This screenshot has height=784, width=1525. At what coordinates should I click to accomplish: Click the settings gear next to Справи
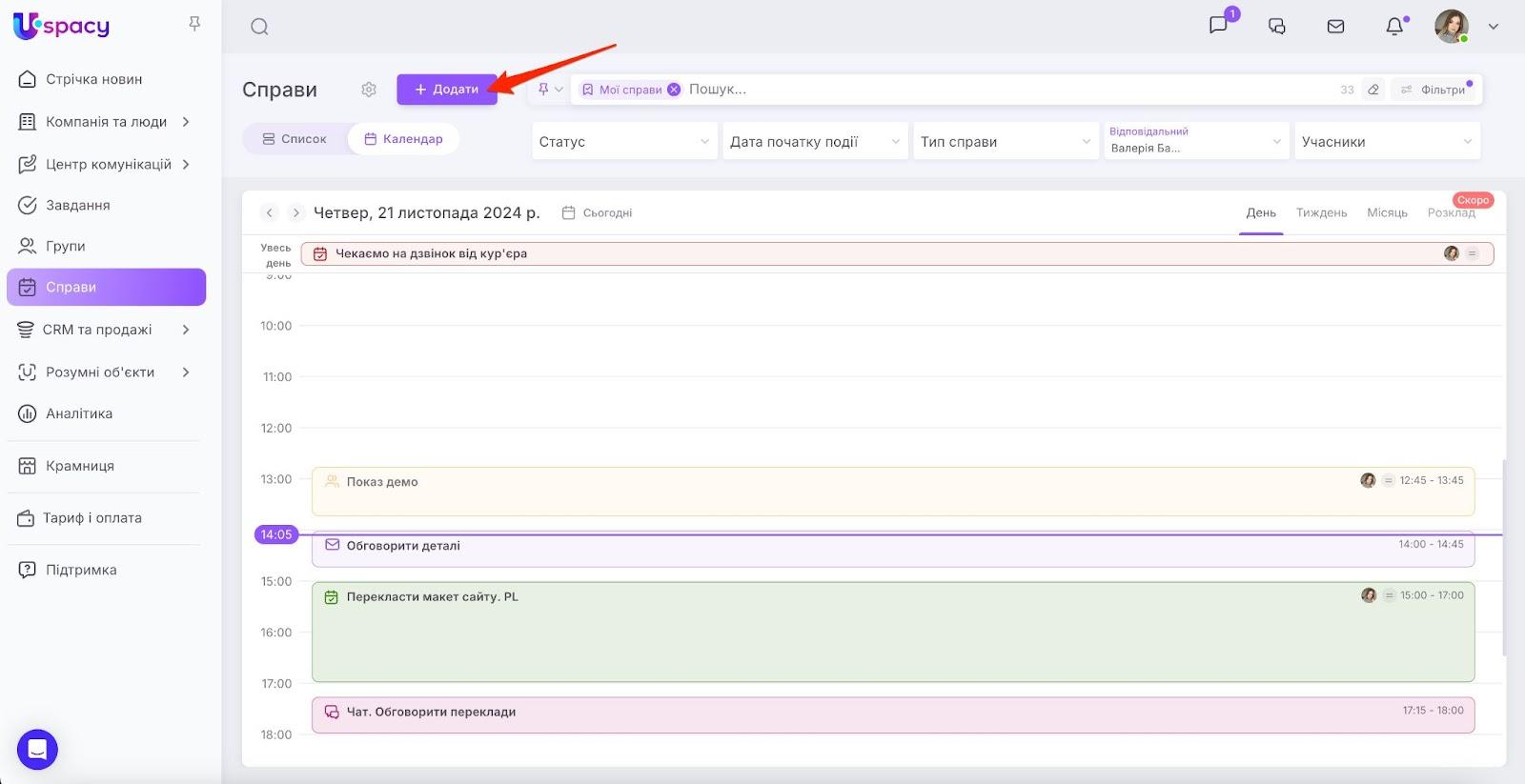[x=369, y=90]
